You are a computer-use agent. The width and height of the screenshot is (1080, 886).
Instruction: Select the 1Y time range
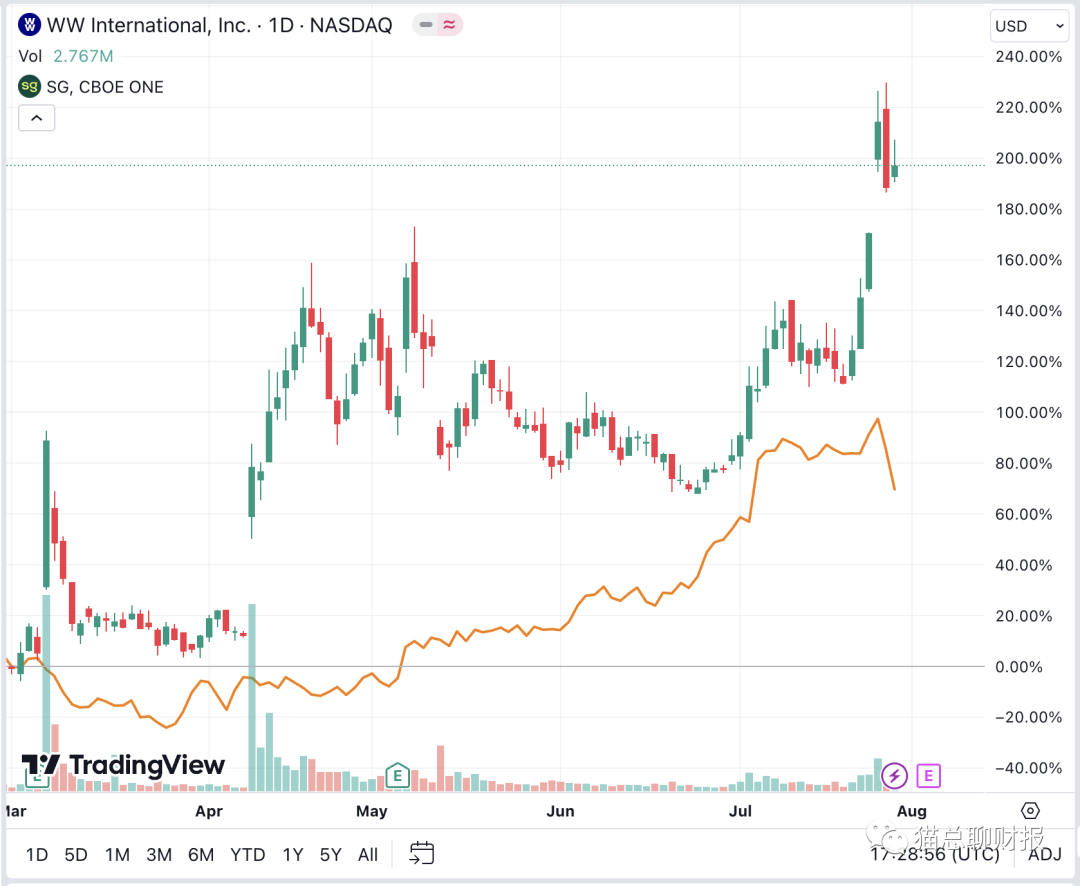pos(293,854)
